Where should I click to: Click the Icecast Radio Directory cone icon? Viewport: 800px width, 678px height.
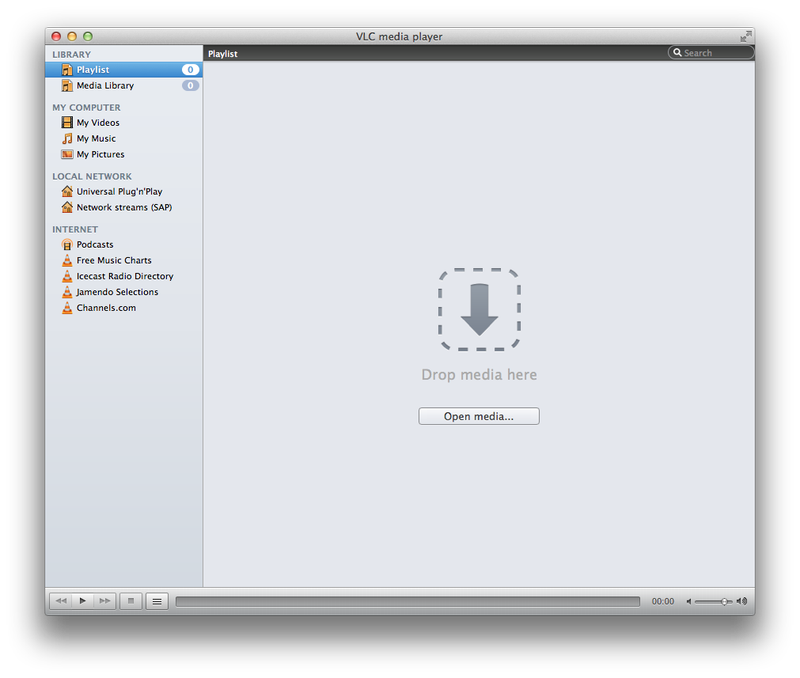(67, 276)
